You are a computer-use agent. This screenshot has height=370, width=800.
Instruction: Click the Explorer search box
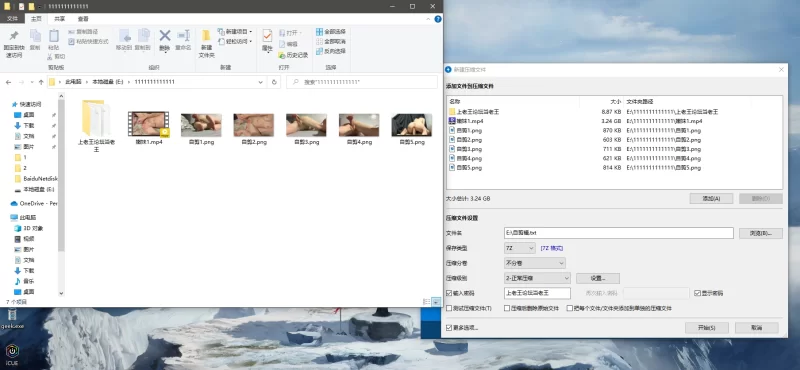pyautogui.click(x=362, y=82)
